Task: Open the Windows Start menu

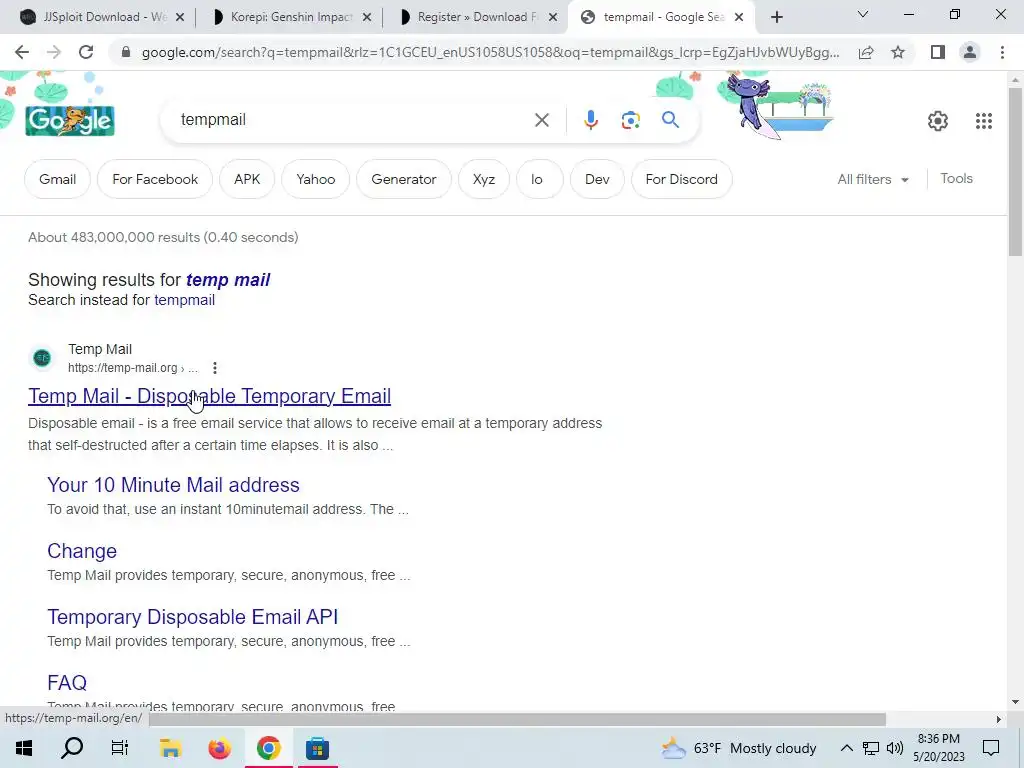Action: point(24,748)
